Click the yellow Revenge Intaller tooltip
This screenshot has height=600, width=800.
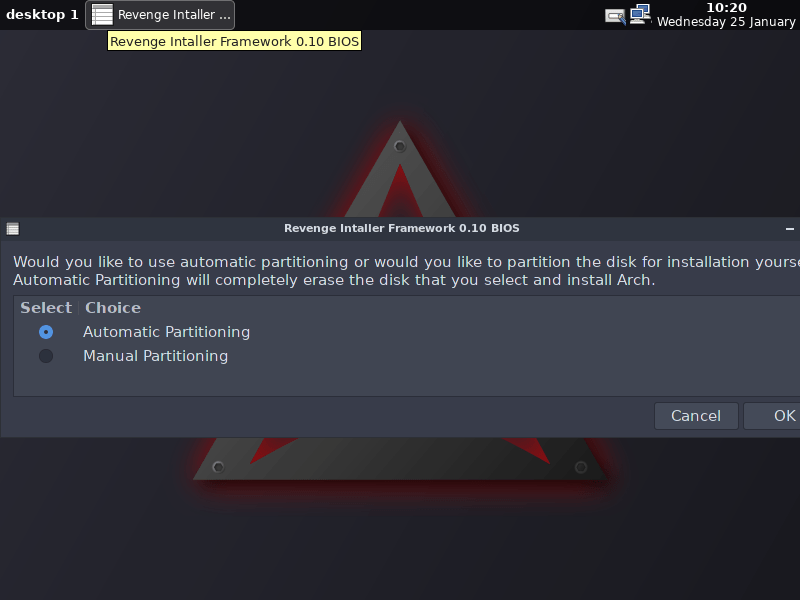(234, 41)
